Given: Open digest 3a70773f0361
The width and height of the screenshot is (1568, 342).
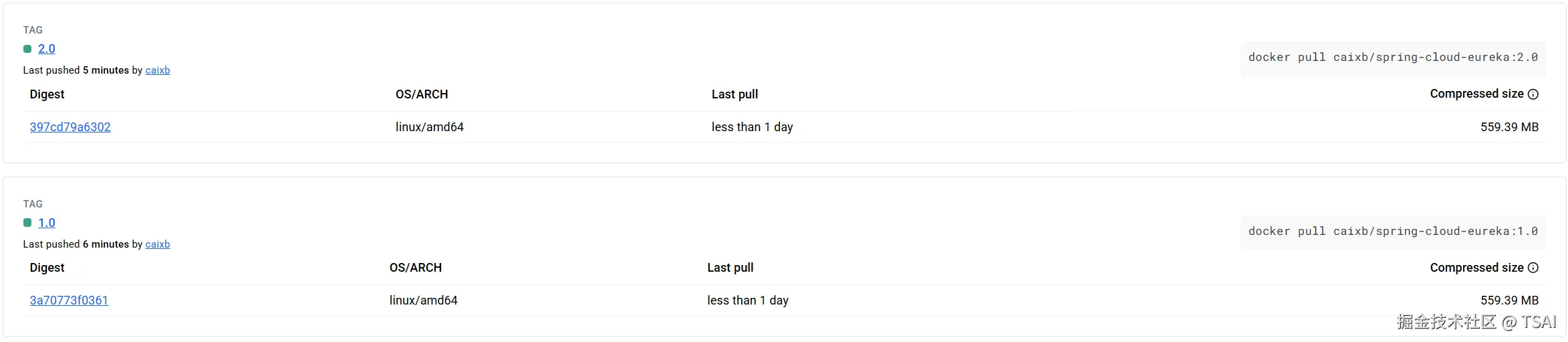Looking at the screenshot, I should (69, 301).
